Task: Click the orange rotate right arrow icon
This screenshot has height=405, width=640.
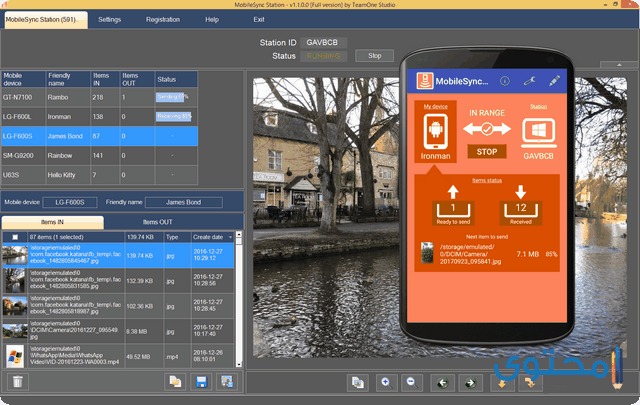Action: [529, 383]
